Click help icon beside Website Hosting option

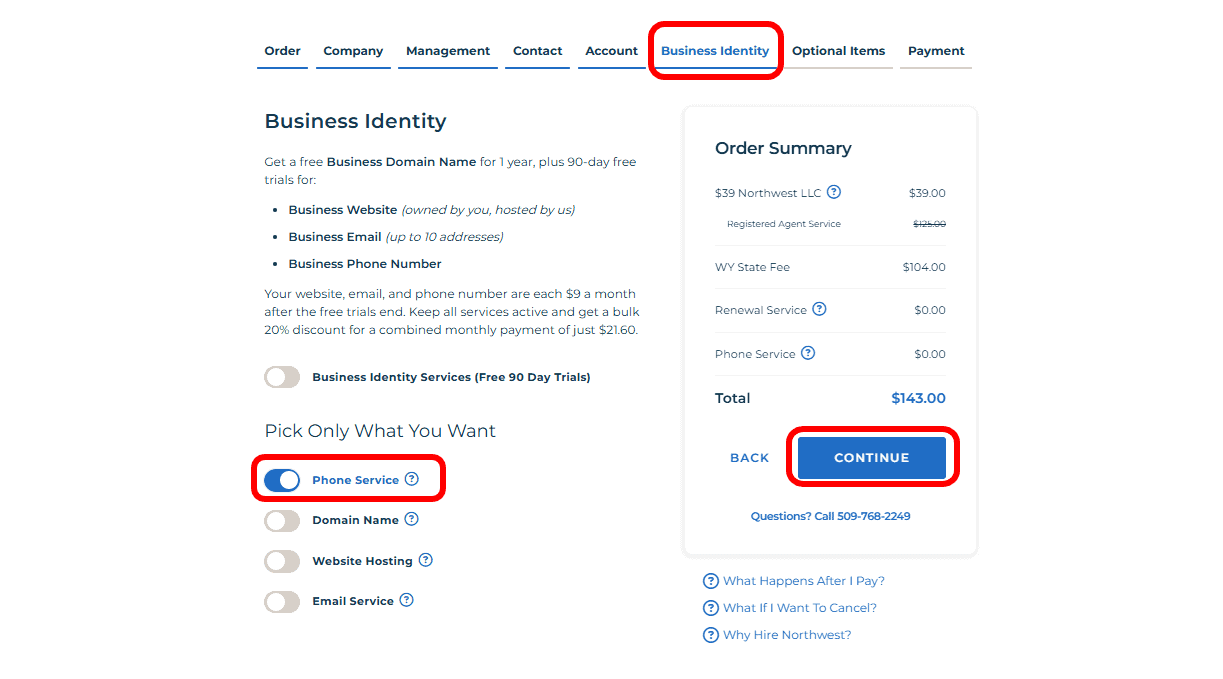click(425, 560)
